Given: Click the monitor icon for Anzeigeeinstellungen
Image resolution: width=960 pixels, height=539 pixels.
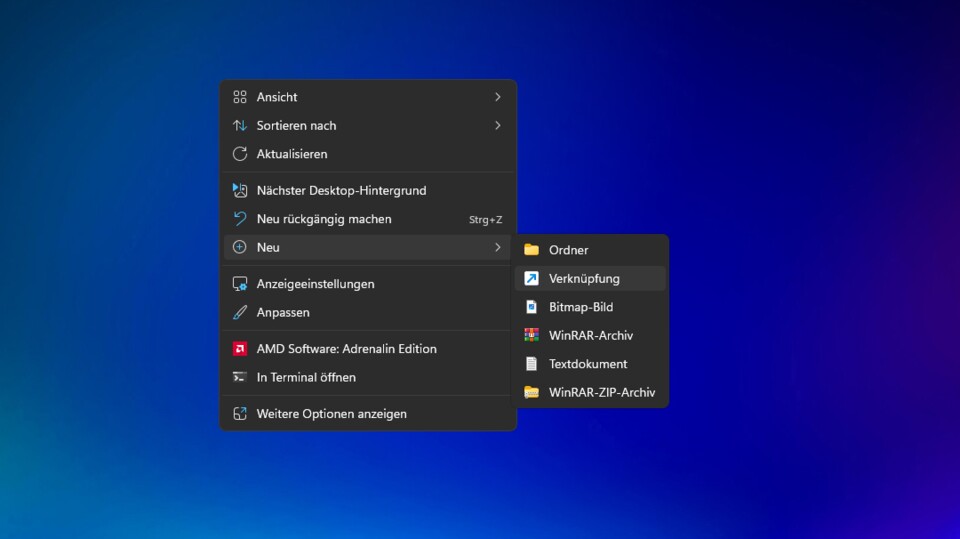Looking at the screenshot, I should (x=239, y=284).
